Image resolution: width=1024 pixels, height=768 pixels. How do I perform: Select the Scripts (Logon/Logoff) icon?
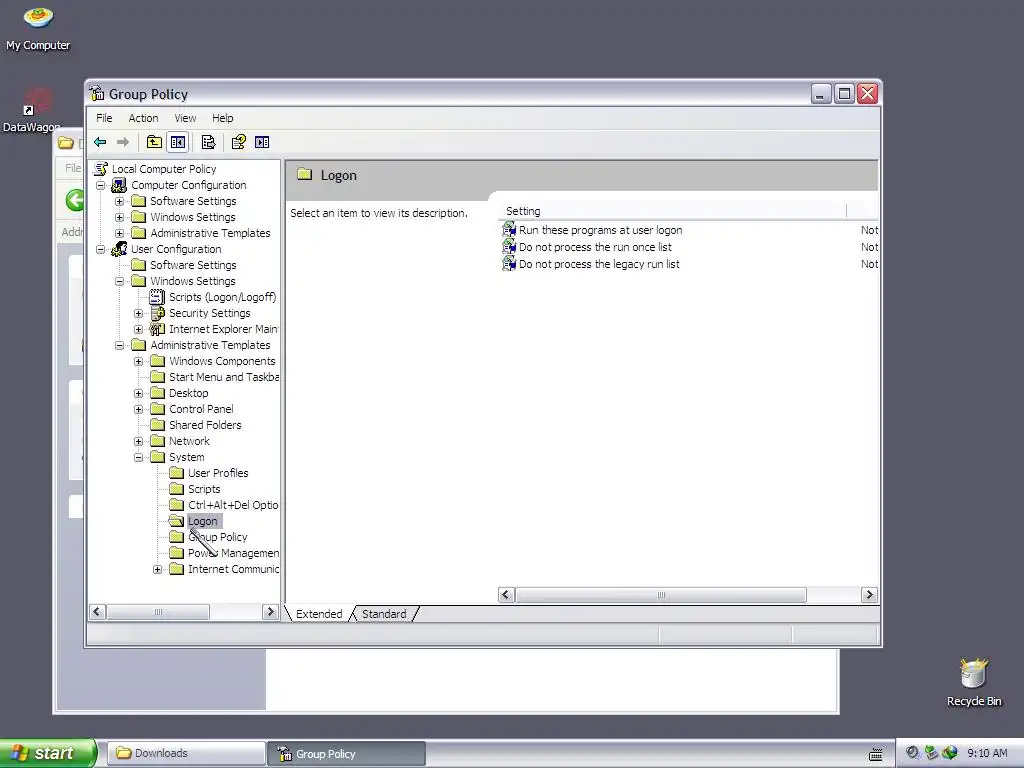click(157, 297)
